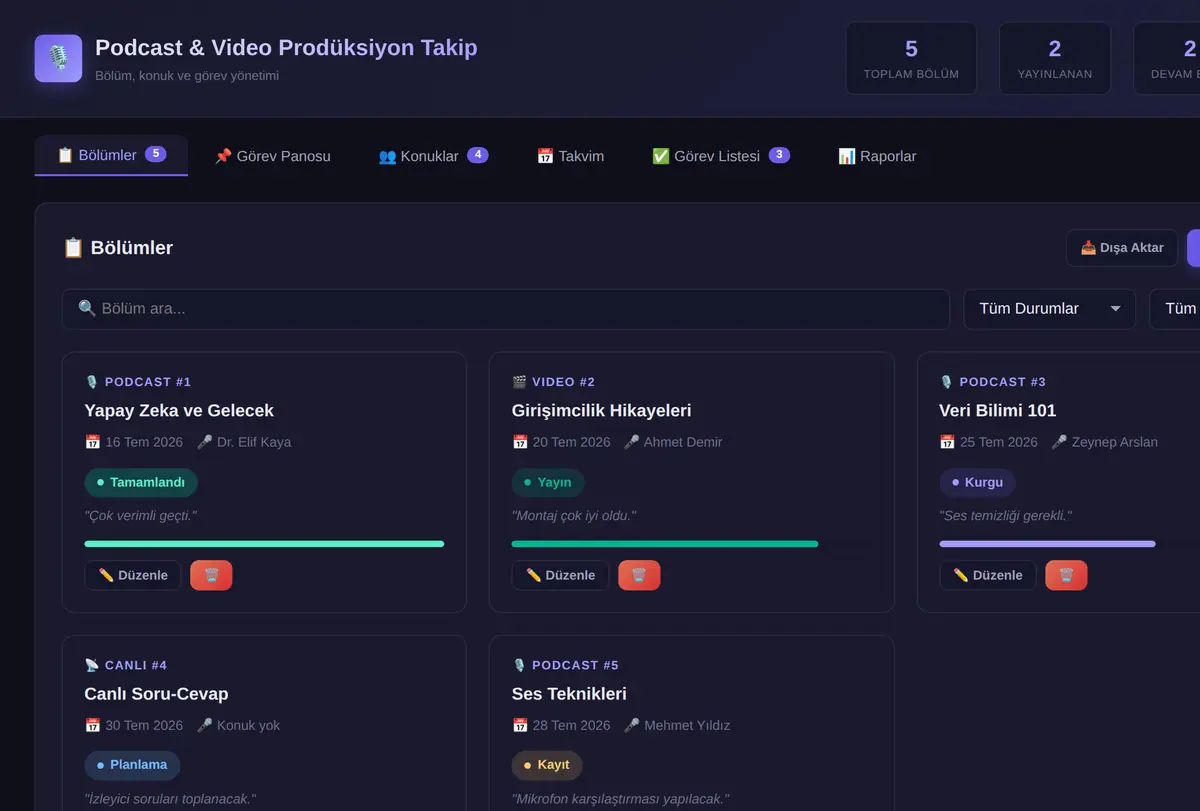
Task: Click the Toplam Bölüm stat card
Action: point(911,58)
